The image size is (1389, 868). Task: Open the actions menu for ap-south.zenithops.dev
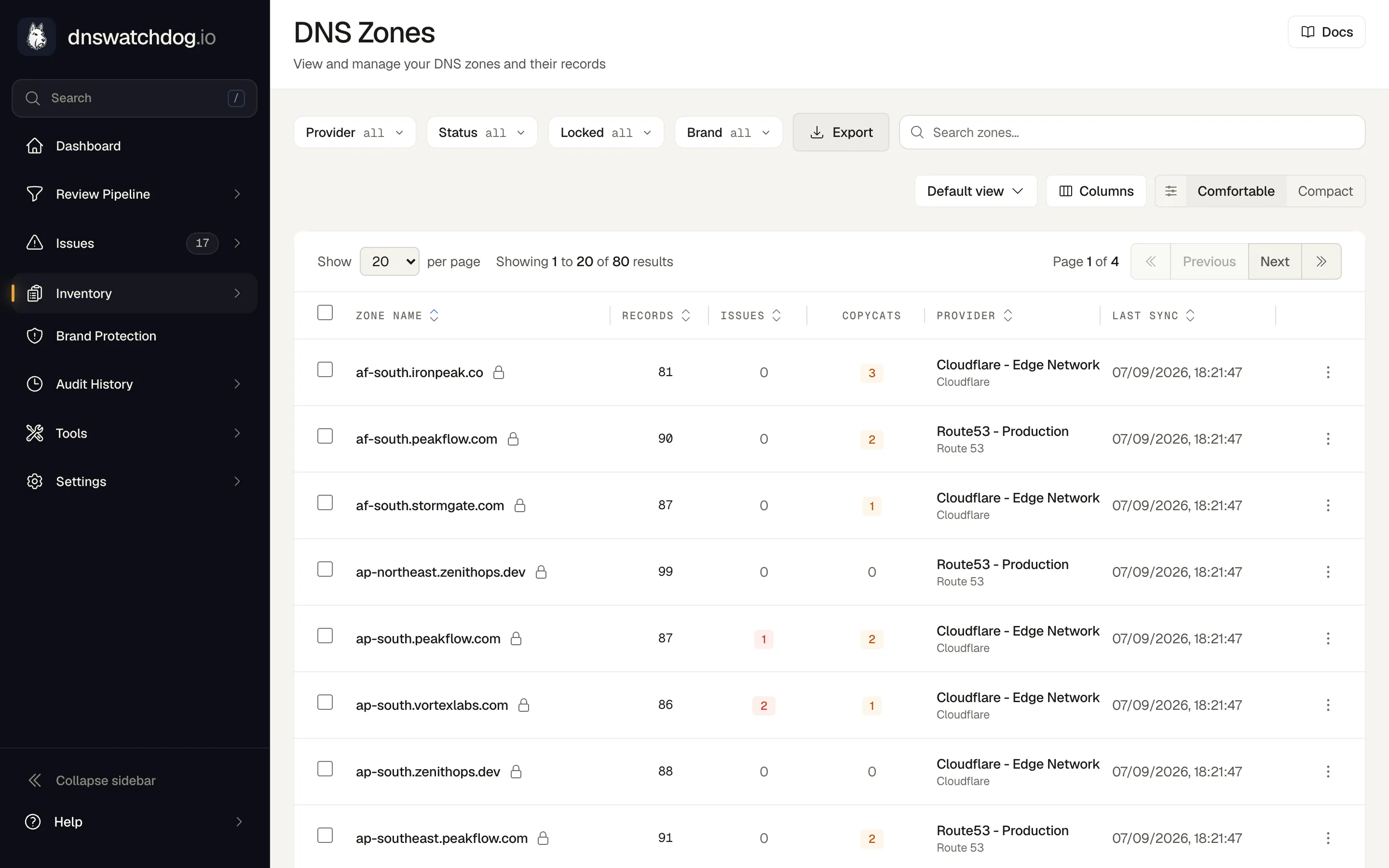[1328, 772]
